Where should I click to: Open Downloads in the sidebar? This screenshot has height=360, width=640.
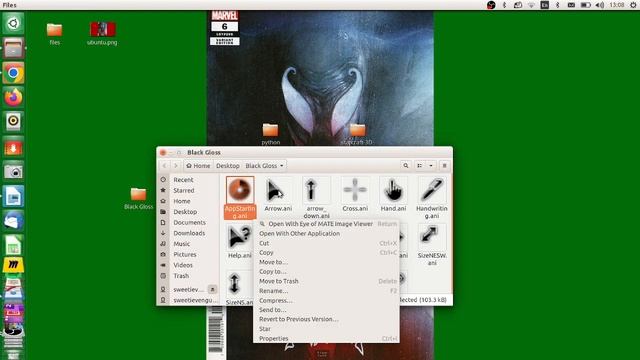click(189, 233)
